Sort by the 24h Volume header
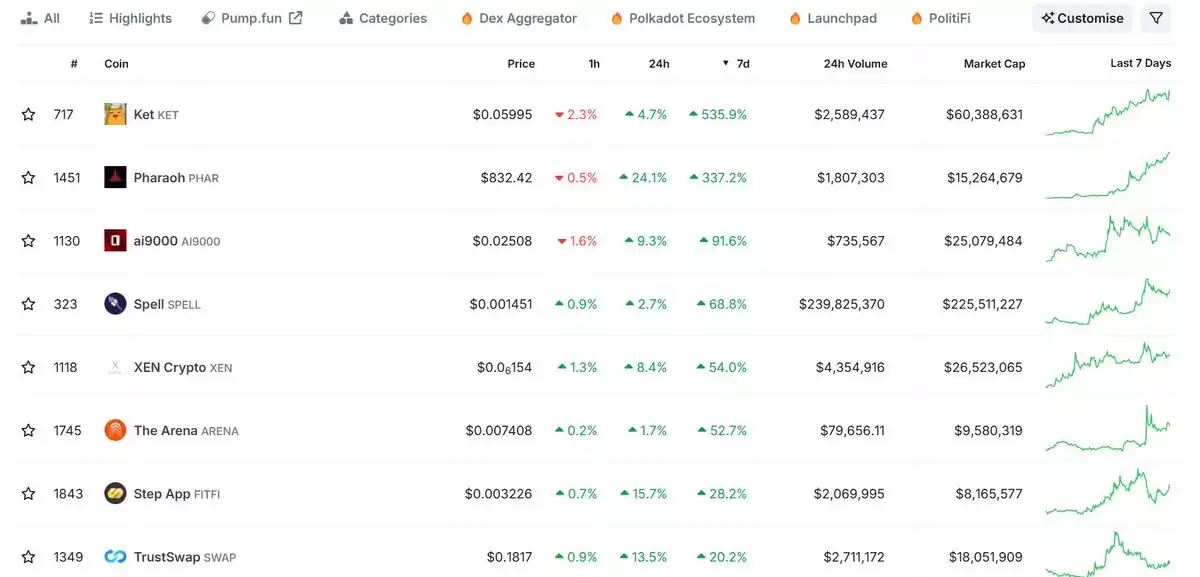The height and width of the screenshot is (577, 1200). tap(855, 64)
